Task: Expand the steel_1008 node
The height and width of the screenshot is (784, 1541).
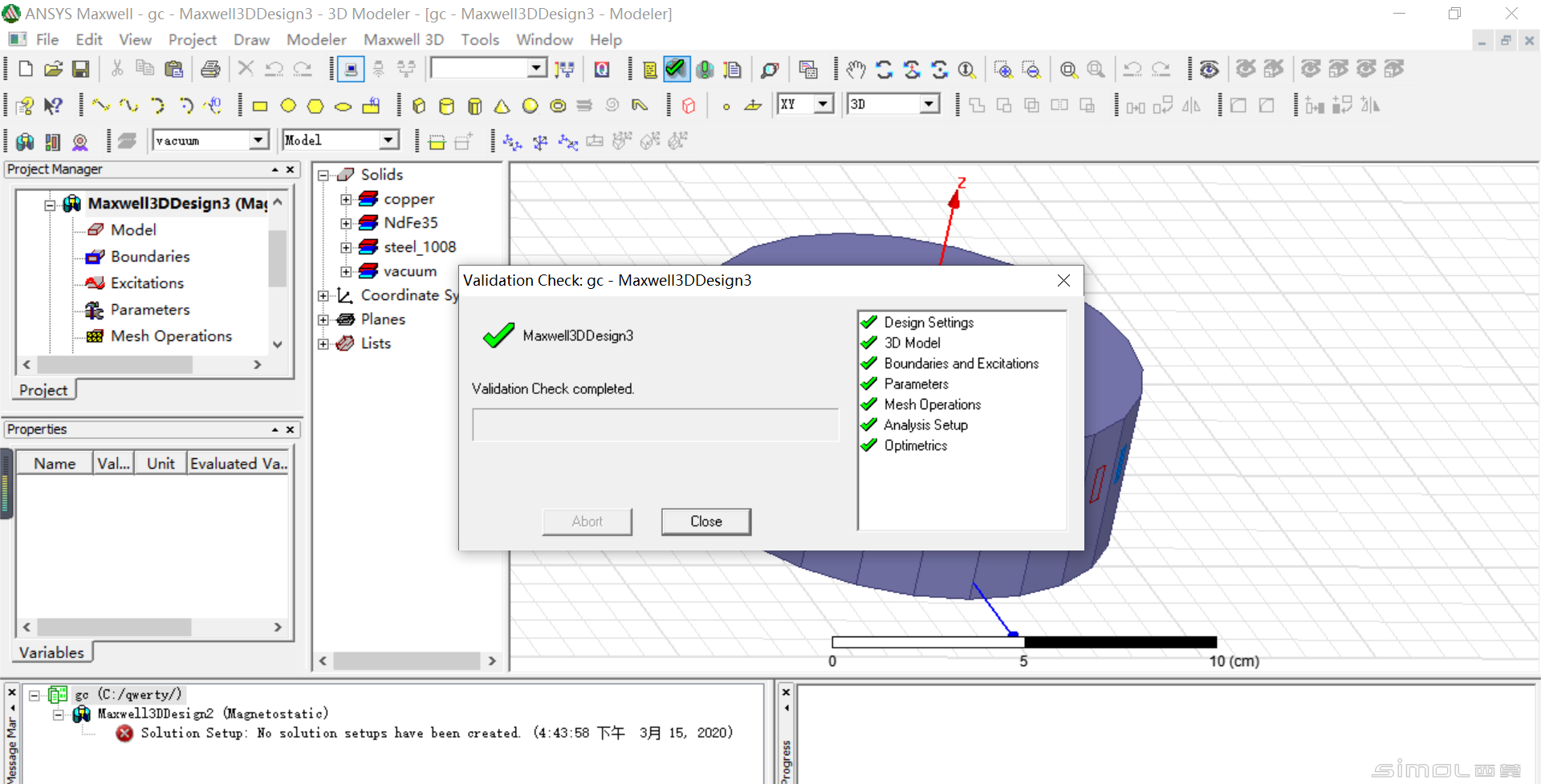Action: click(346, 247)
